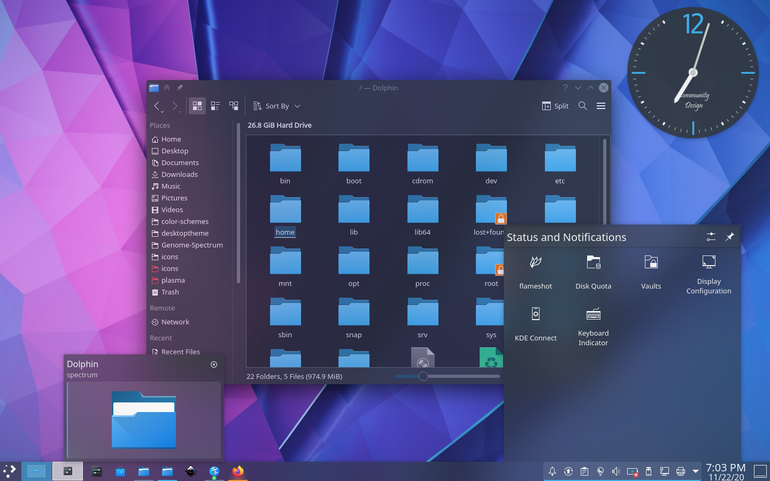Click Dolphin window thumbnail preview
The width and height of the screenshot is (770, 481).
coord(144,420)
